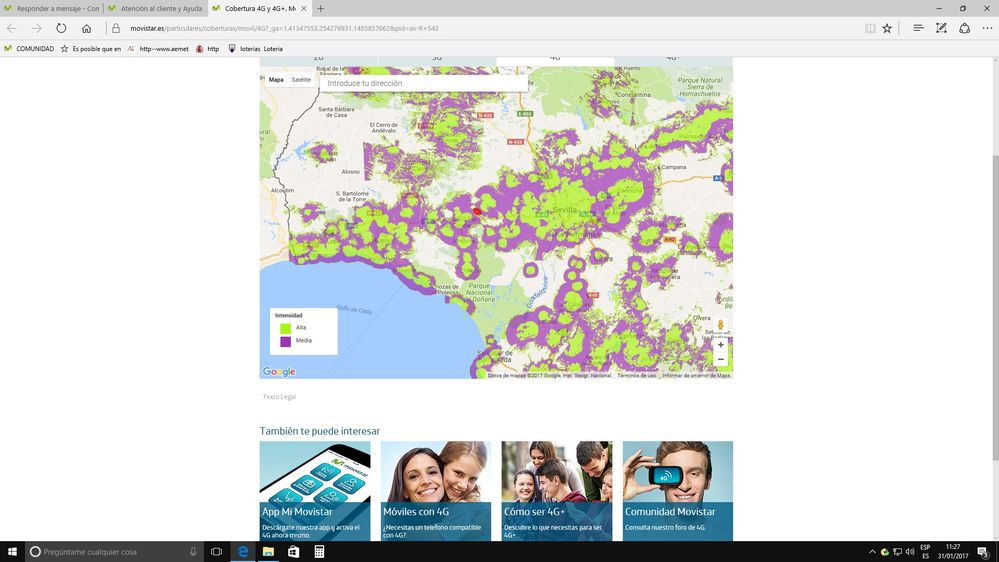The width and height of the screenshot is (999, 562).
Task: Open the Texto Legal link
Action: pyautogui.click(x=279, y=397)
